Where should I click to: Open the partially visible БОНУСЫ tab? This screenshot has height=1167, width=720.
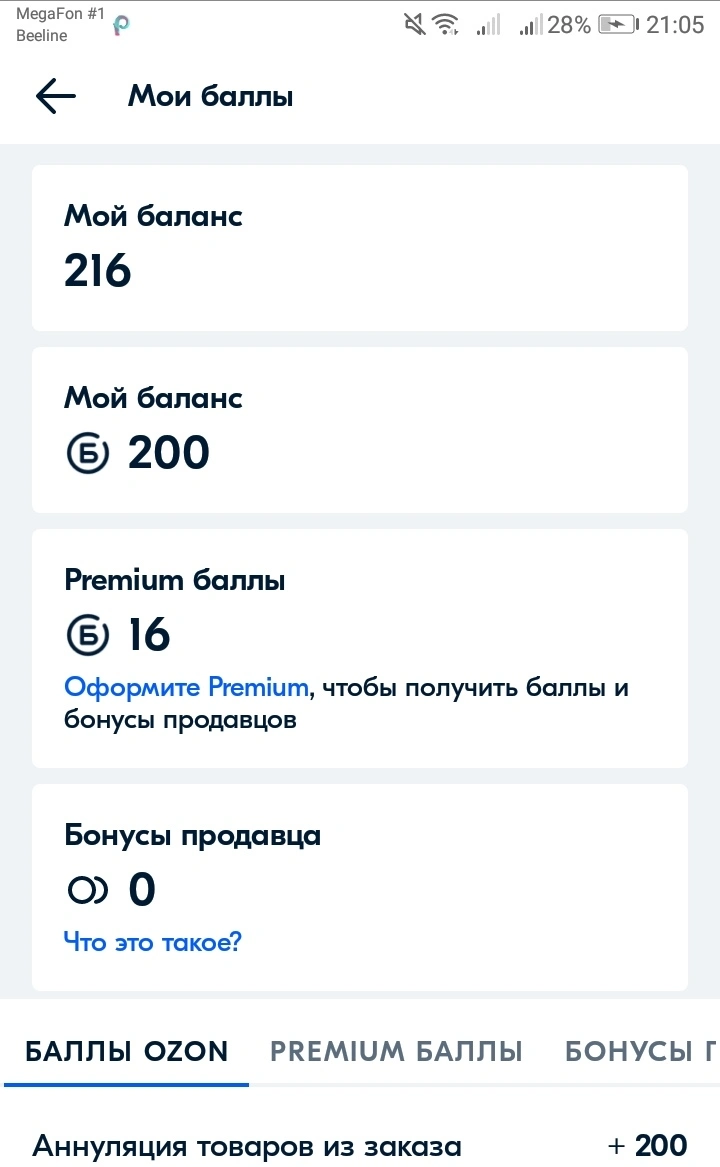[640, 1051]
